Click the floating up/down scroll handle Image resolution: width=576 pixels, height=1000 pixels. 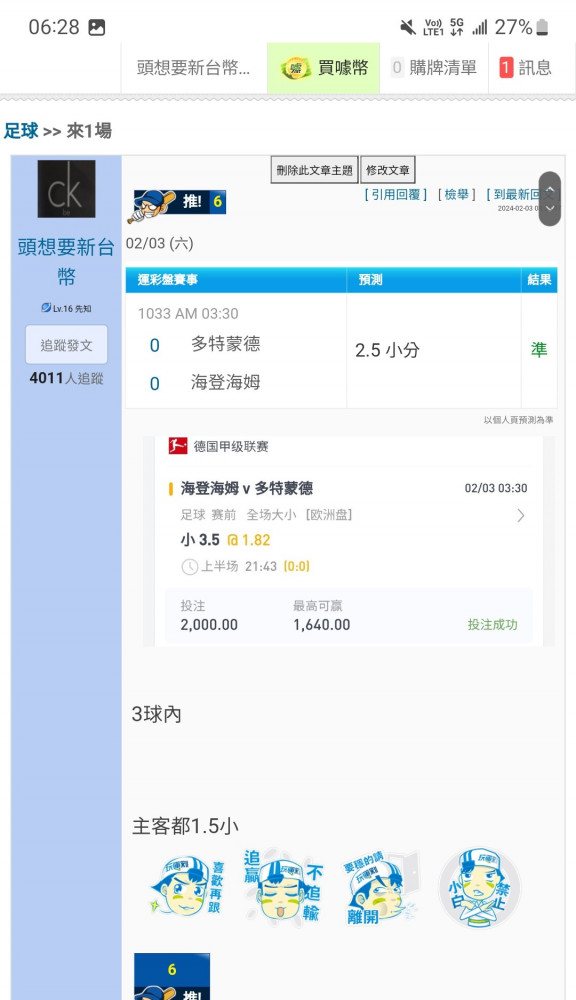[x=550, y=199]
